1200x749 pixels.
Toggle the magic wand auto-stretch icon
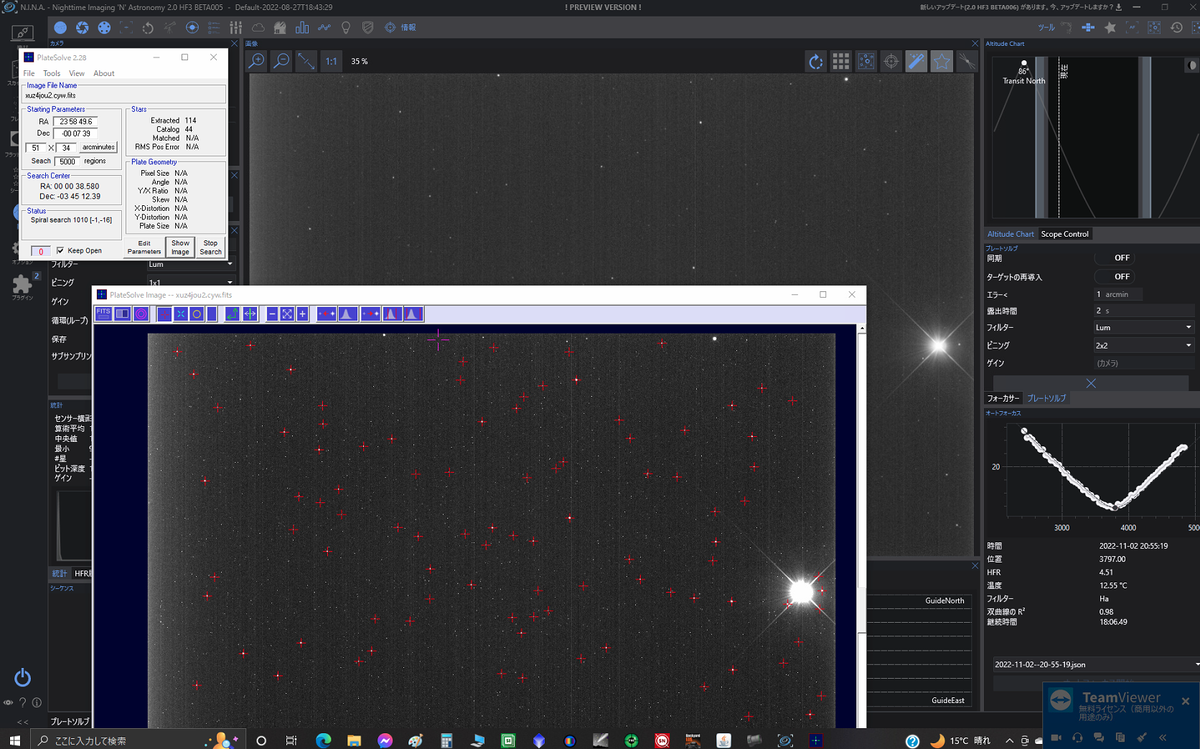(916, 62)
